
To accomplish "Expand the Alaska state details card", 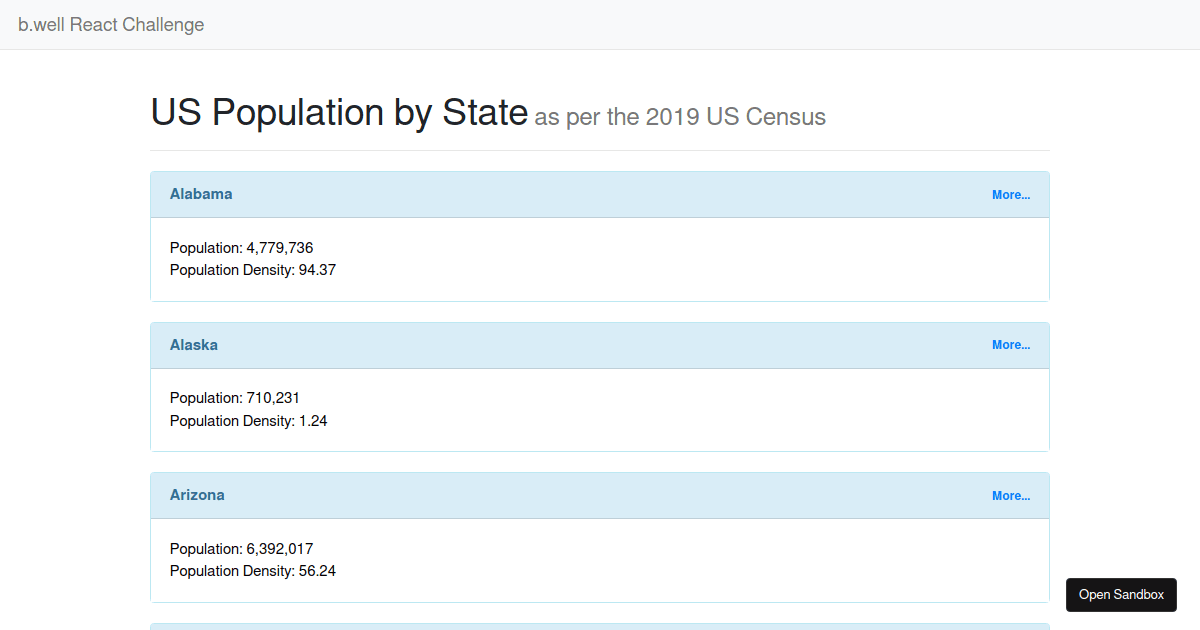I will click(1011, 344).
